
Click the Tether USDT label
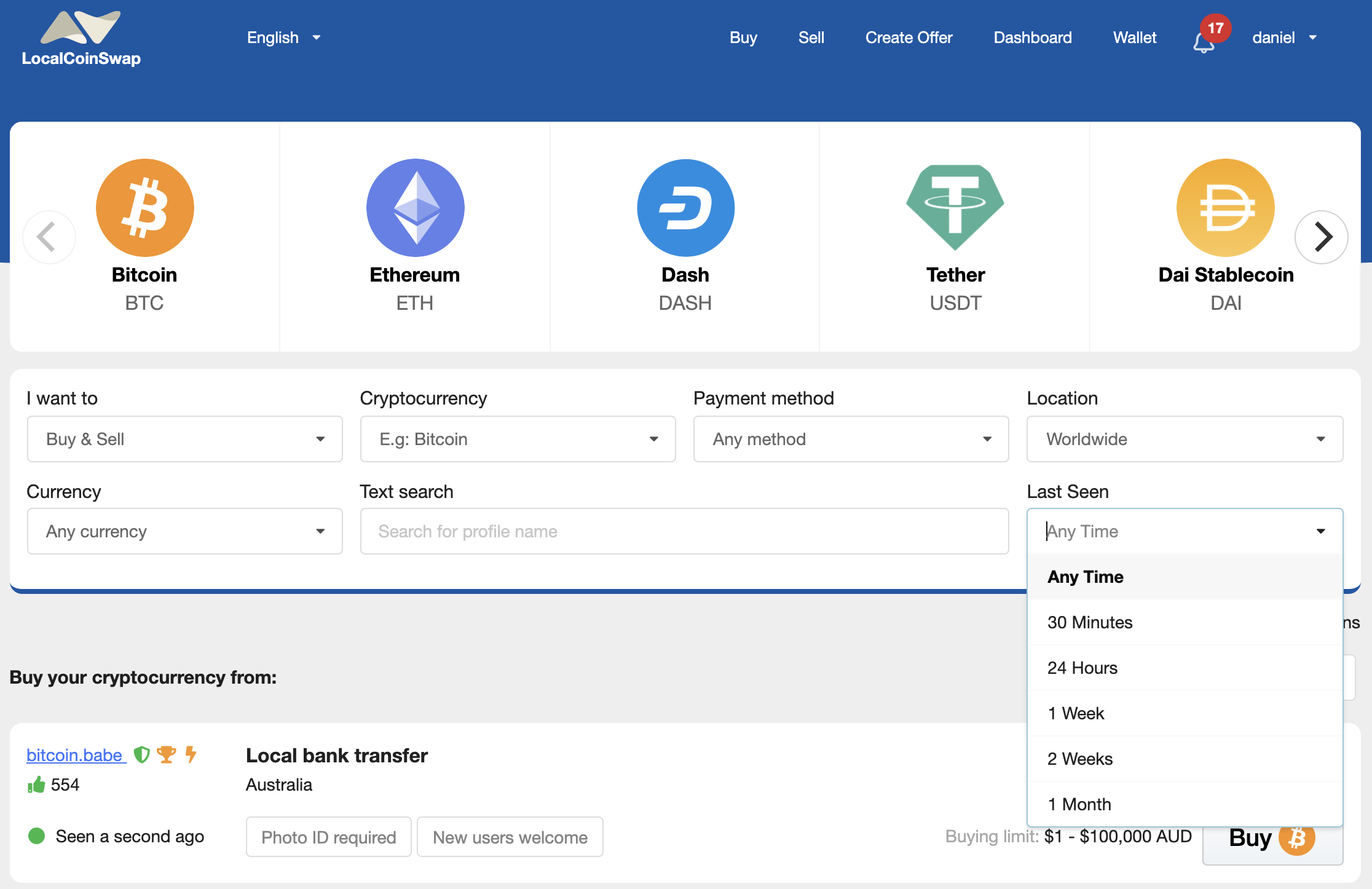click(x=955, y=288)
